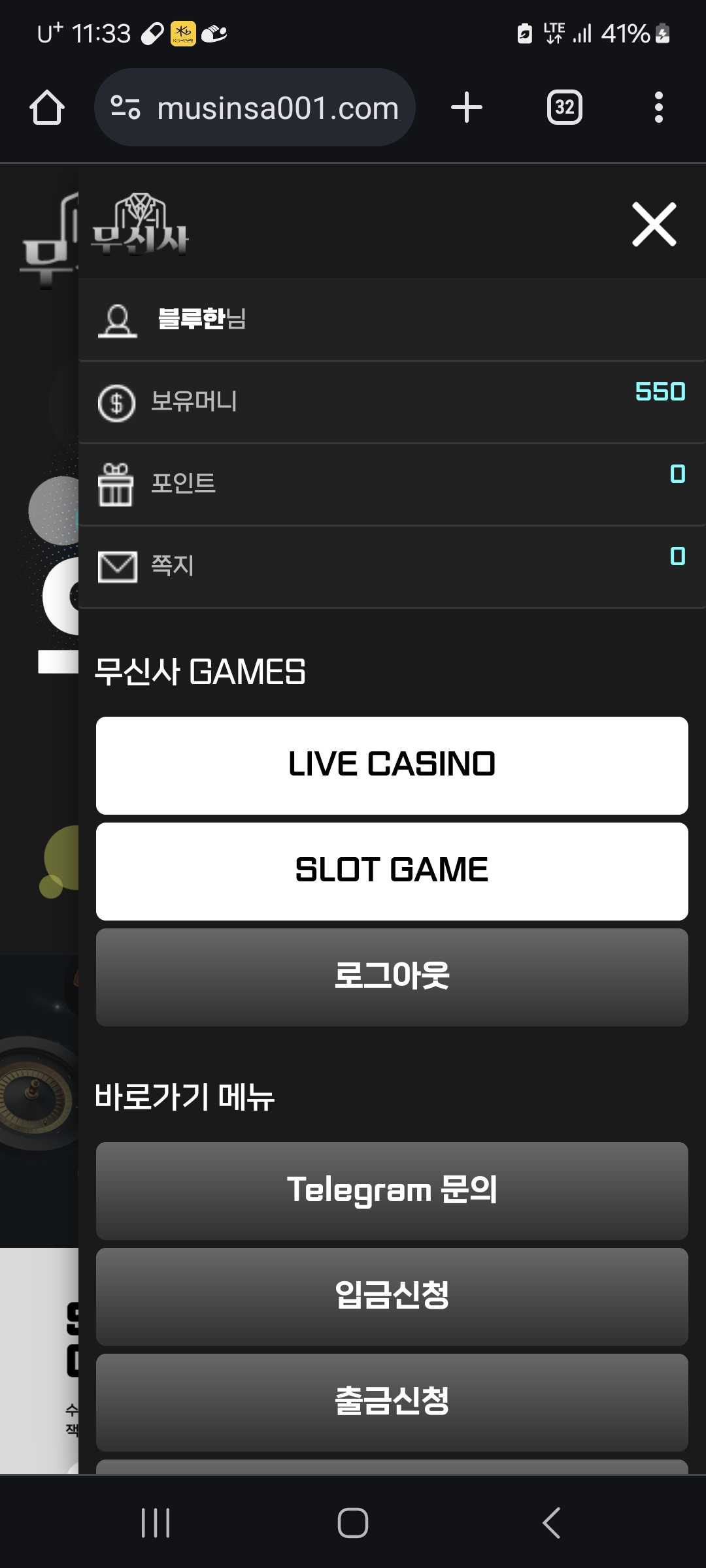The height and width of the screenshot is (1568, 706).
Task: Select the 입금신청 menu entry
Action: (x=392, y=1296)
